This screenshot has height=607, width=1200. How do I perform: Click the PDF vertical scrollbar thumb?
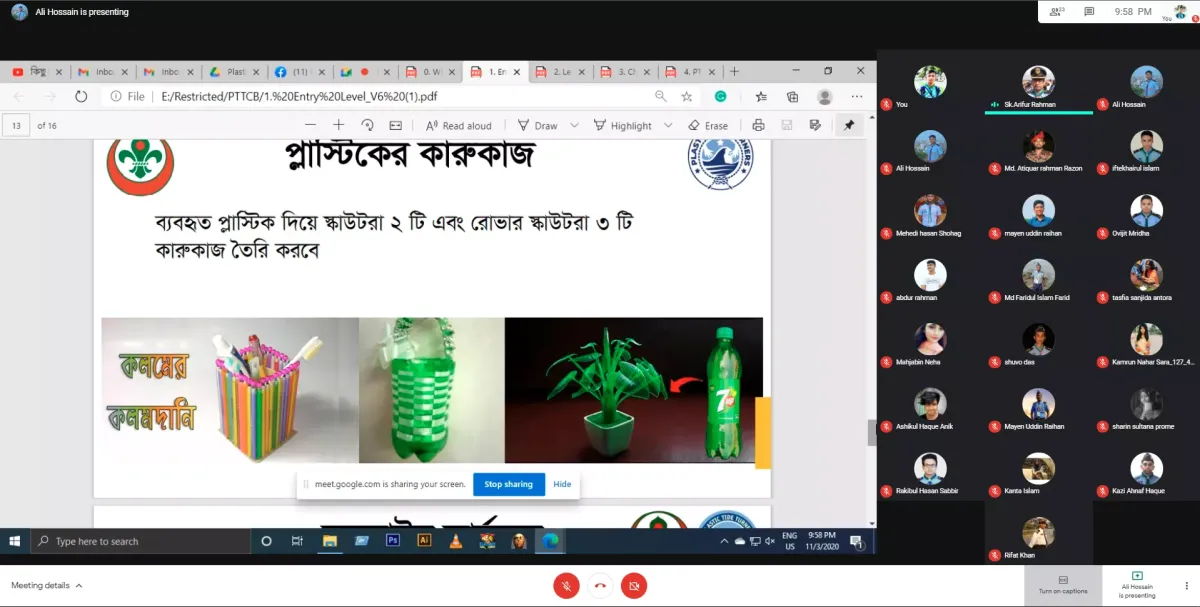point(871,432)
